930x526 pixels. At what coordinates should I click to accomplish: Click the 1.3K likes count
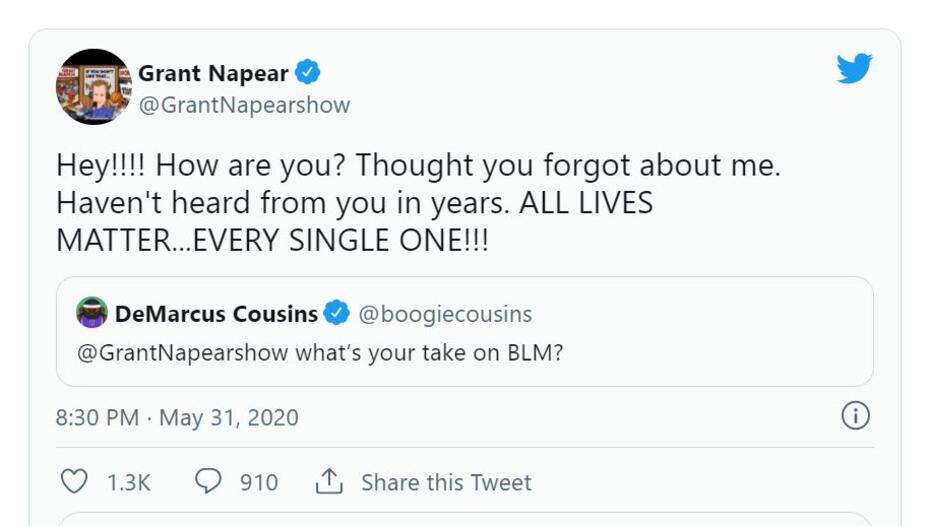click(x=128, y=482)
